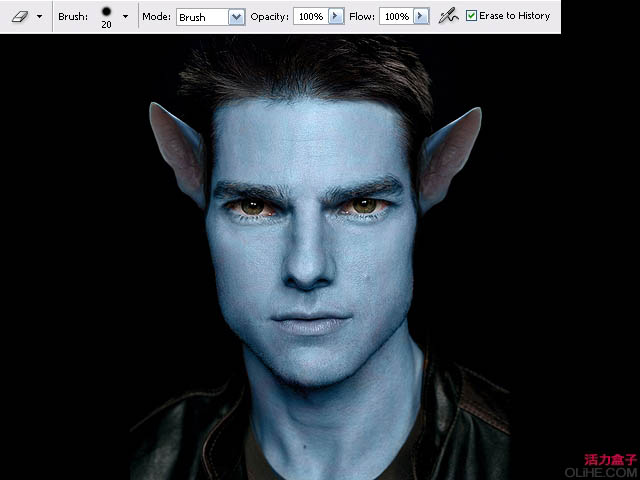
Task: Click the pointed ear on the image's left
Action: point(177,150)
